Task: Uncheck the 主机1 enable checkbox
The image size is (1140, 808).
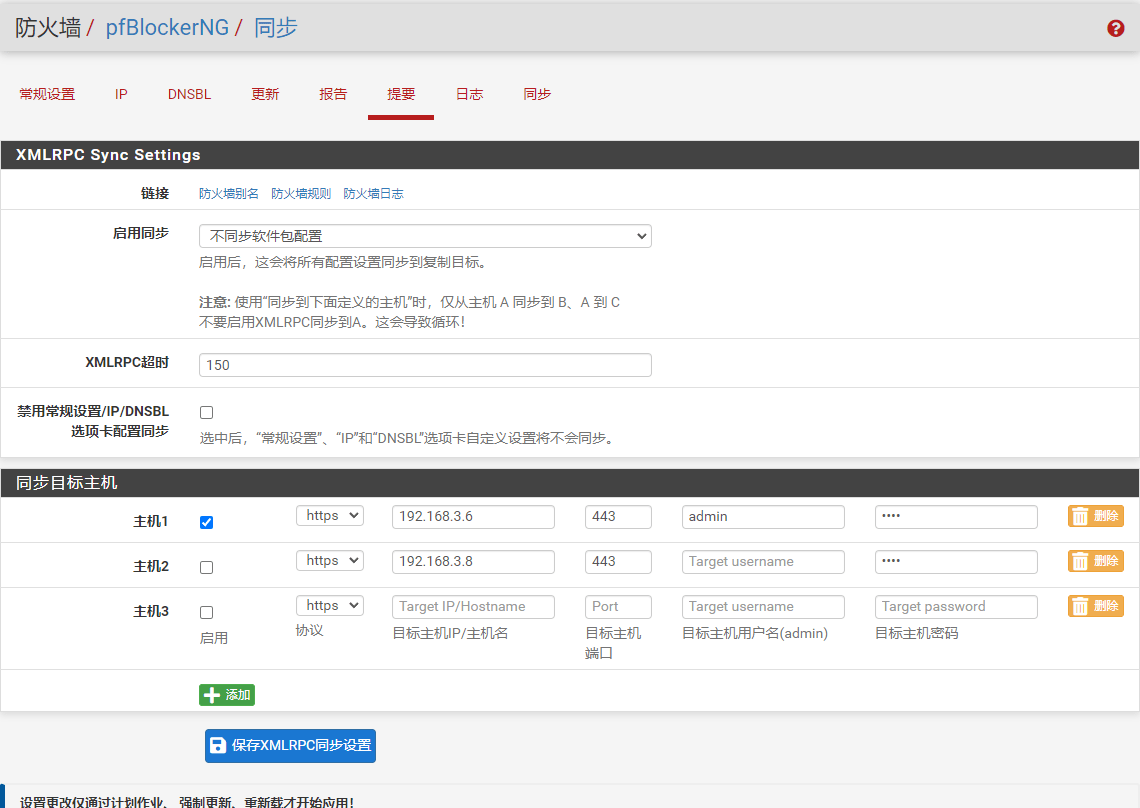Action: [207, 522]
